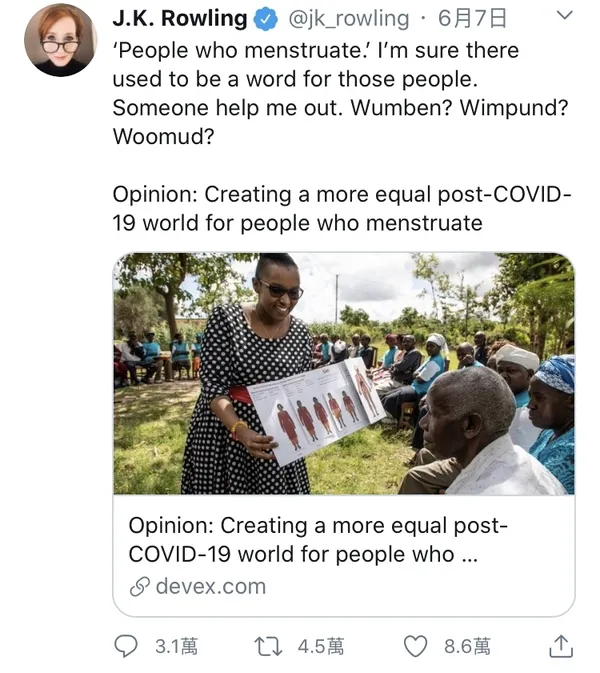The height and width of the screenshot is (673, 600).
Task: Click the retweet arrows icon
Action: (268, 647)
